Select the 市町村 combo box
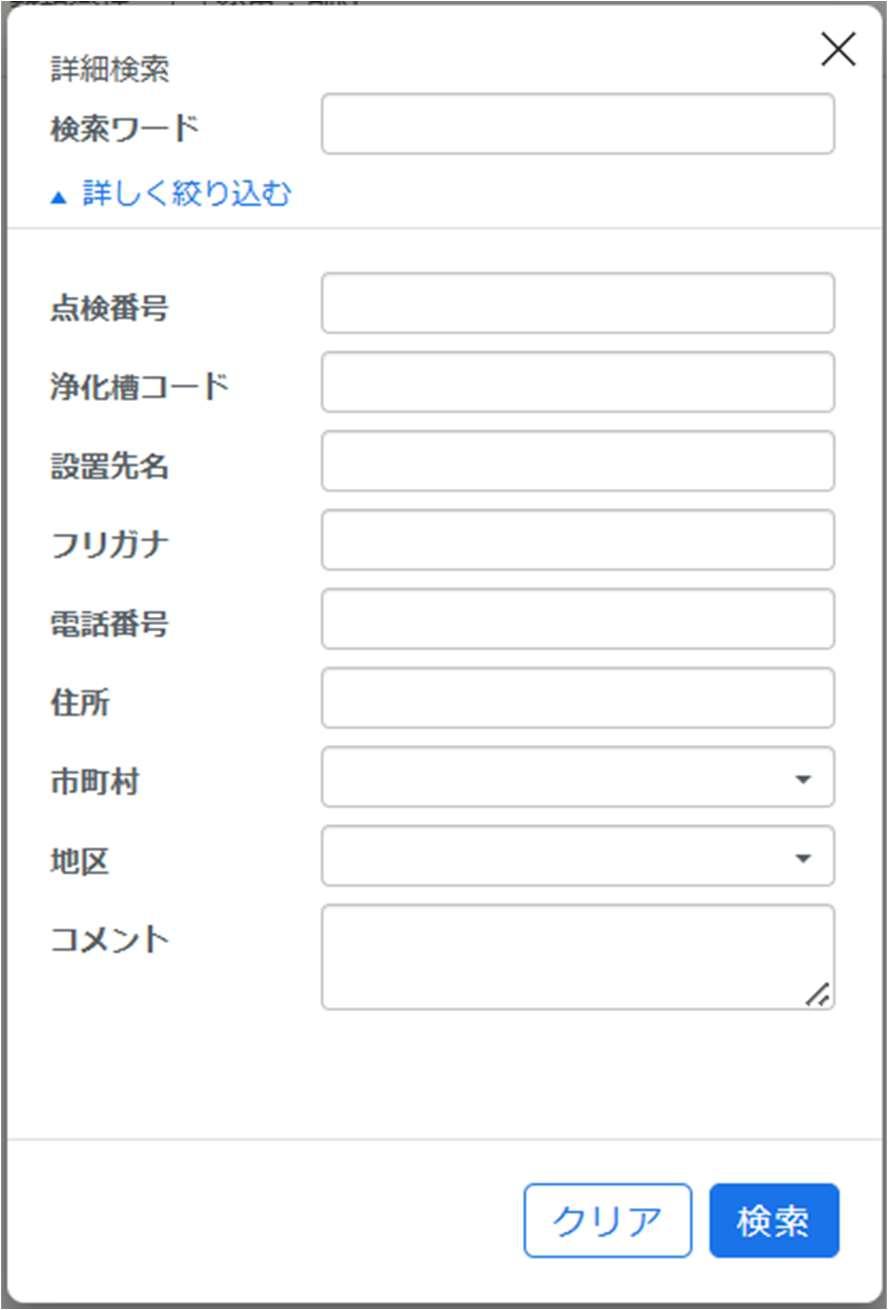The height and width of the screenshot is (1310, 888). [x=578, y=777]
